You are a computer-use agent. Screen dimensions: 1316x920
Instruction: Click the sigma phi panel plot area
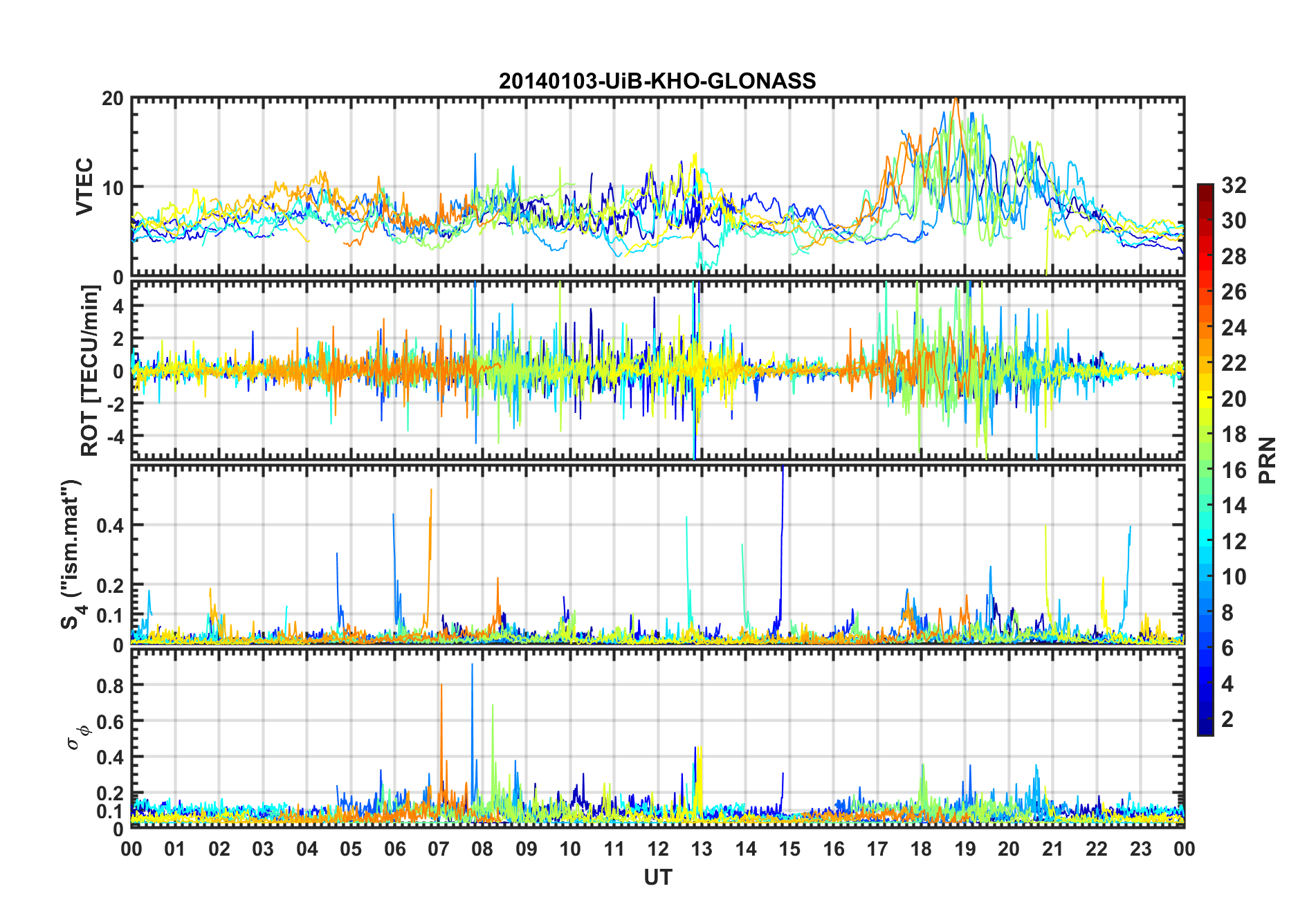(x=658, y=738)
